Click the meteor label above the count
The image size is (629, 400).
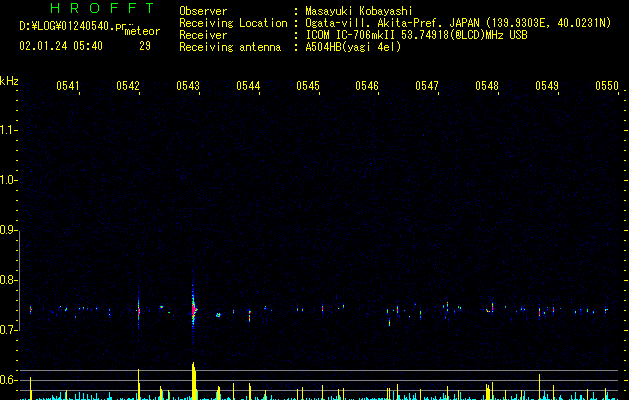point(142,31)
